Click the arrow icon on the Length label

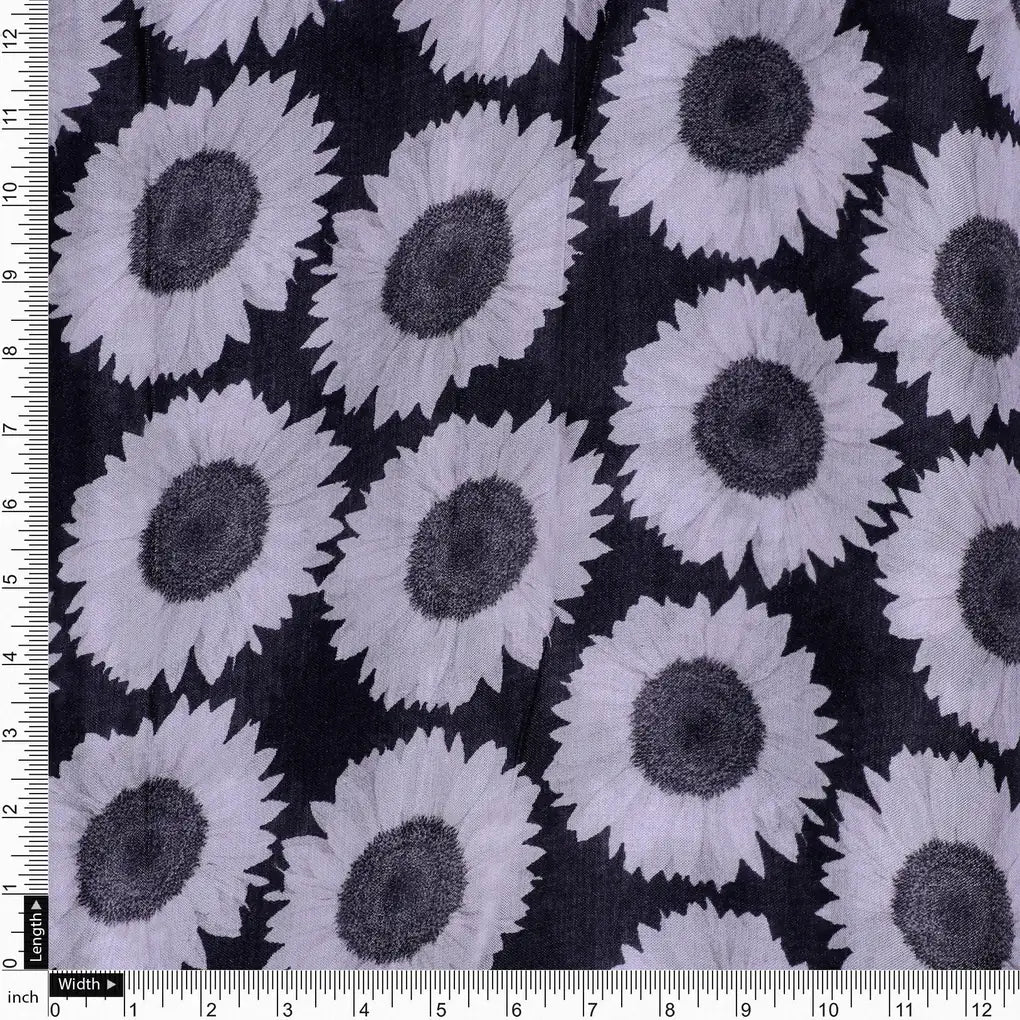[36, 907]
